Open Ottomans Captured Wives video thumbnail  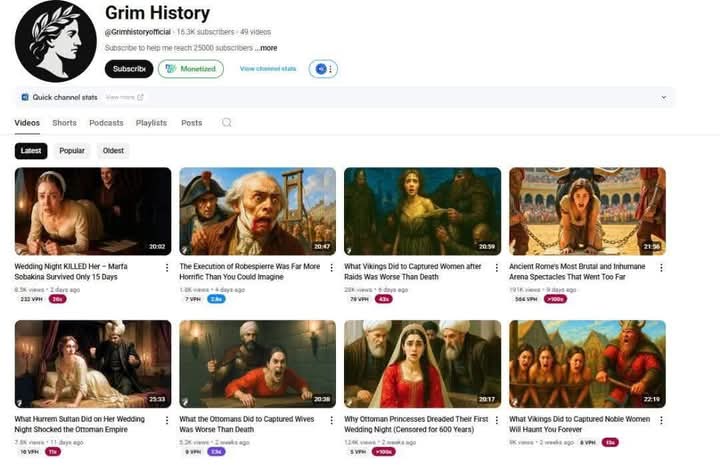(258, 364)
